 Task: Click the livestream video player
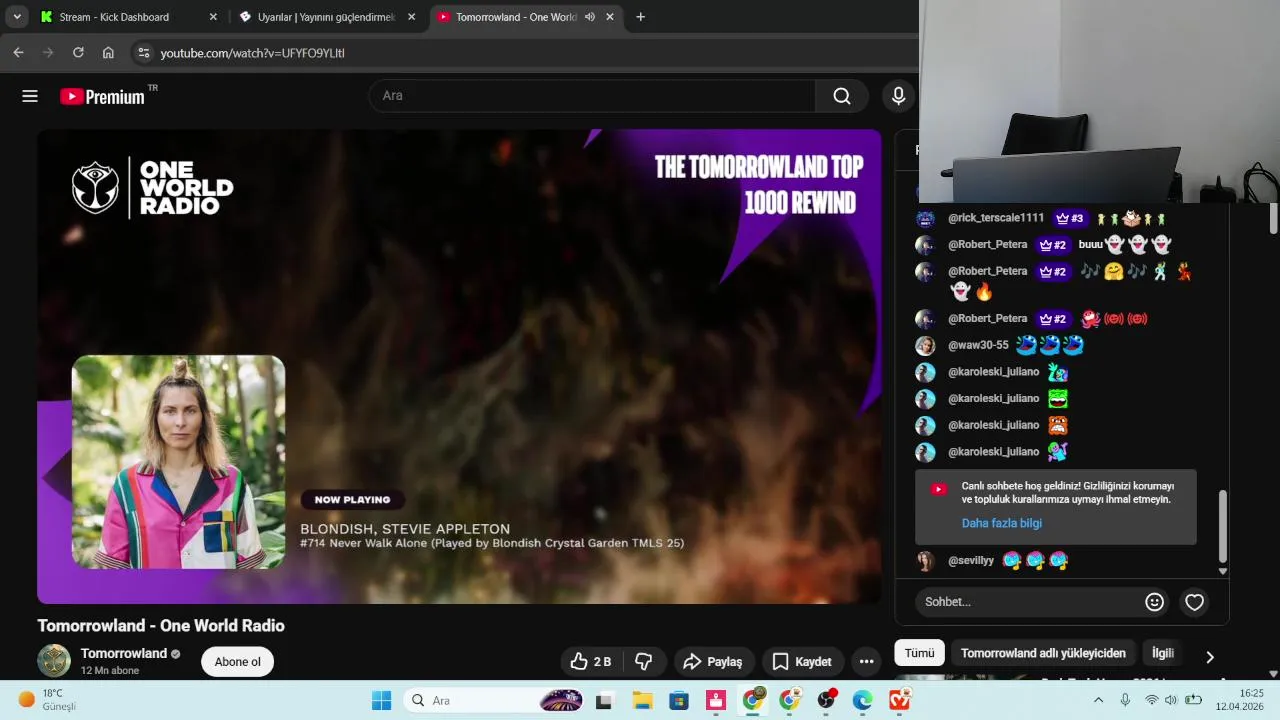(x=460, y=366)
